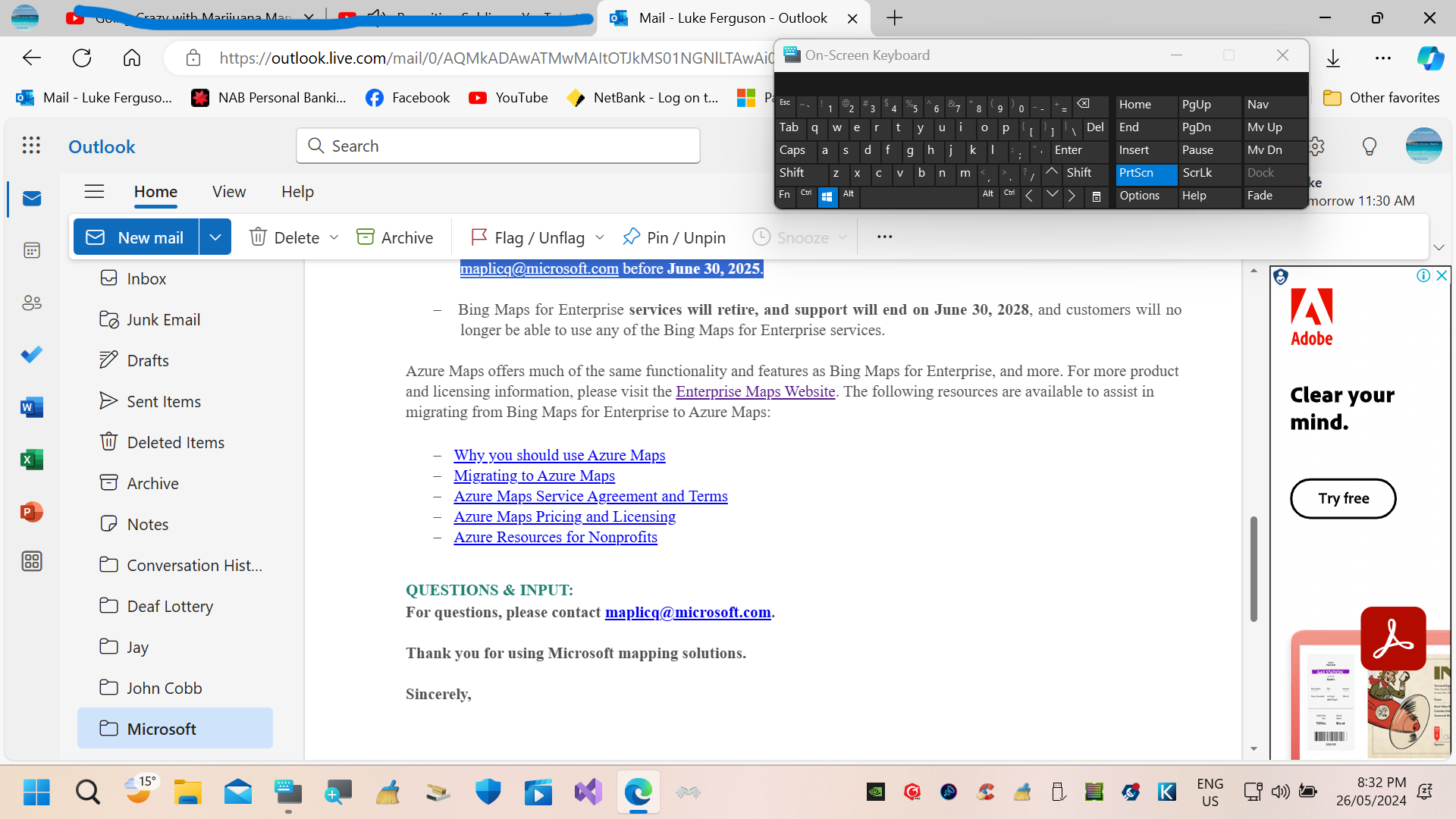The height and width of the screenshot is (819, 1456).
Task: Open More apps in the left rail
Action: [x=32, y=561]
